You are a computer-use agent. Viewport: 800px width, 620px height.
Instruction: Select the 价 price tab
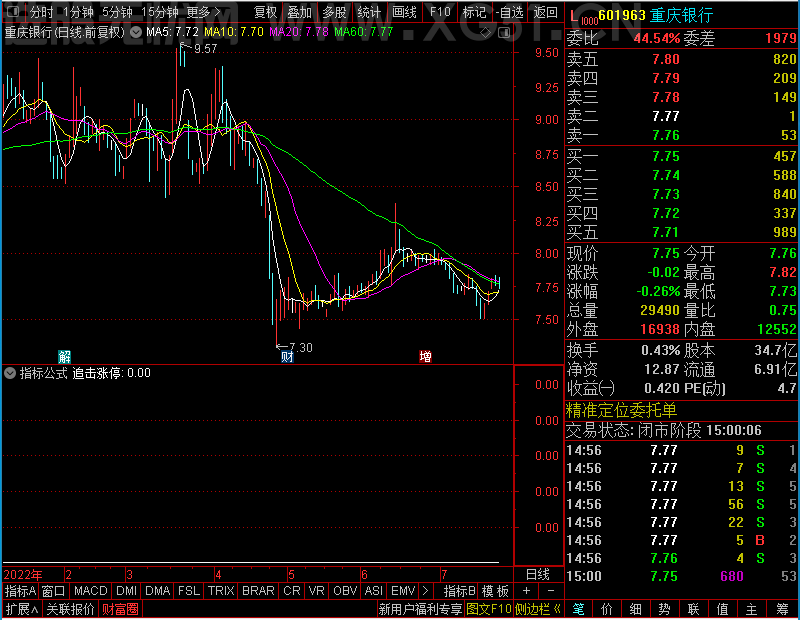point(607,609)
